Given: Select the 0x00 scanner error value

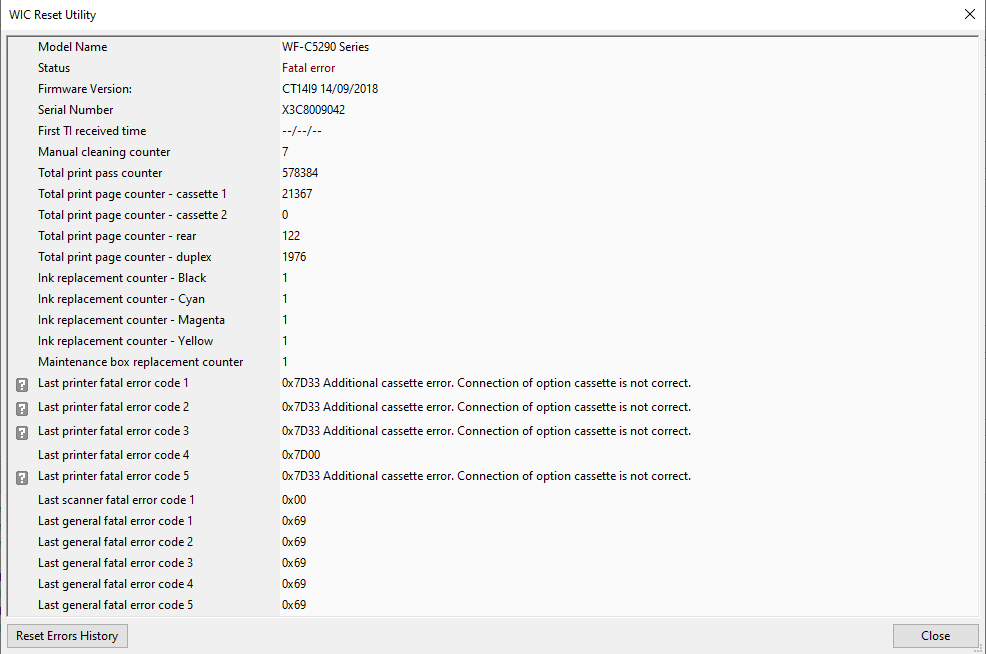Looking at the screenshot, I should tap(294, 500).
